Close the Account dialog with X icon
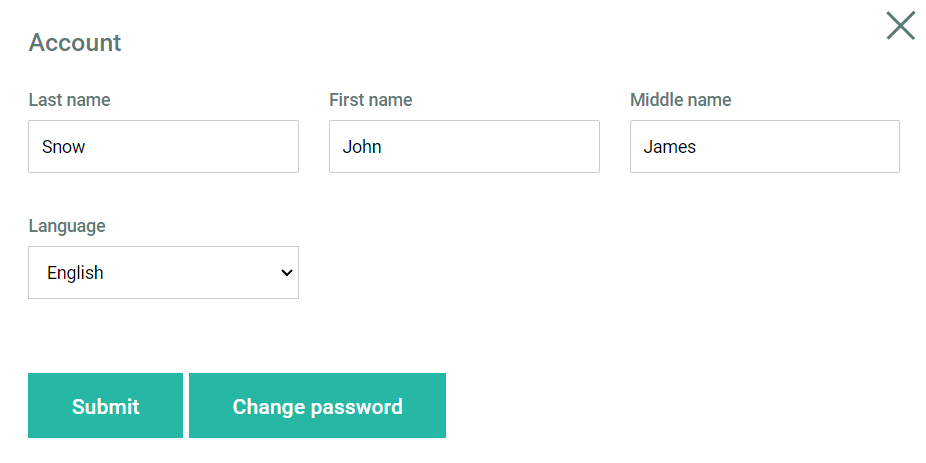926x463 pixels. click(x=900, y=25)
